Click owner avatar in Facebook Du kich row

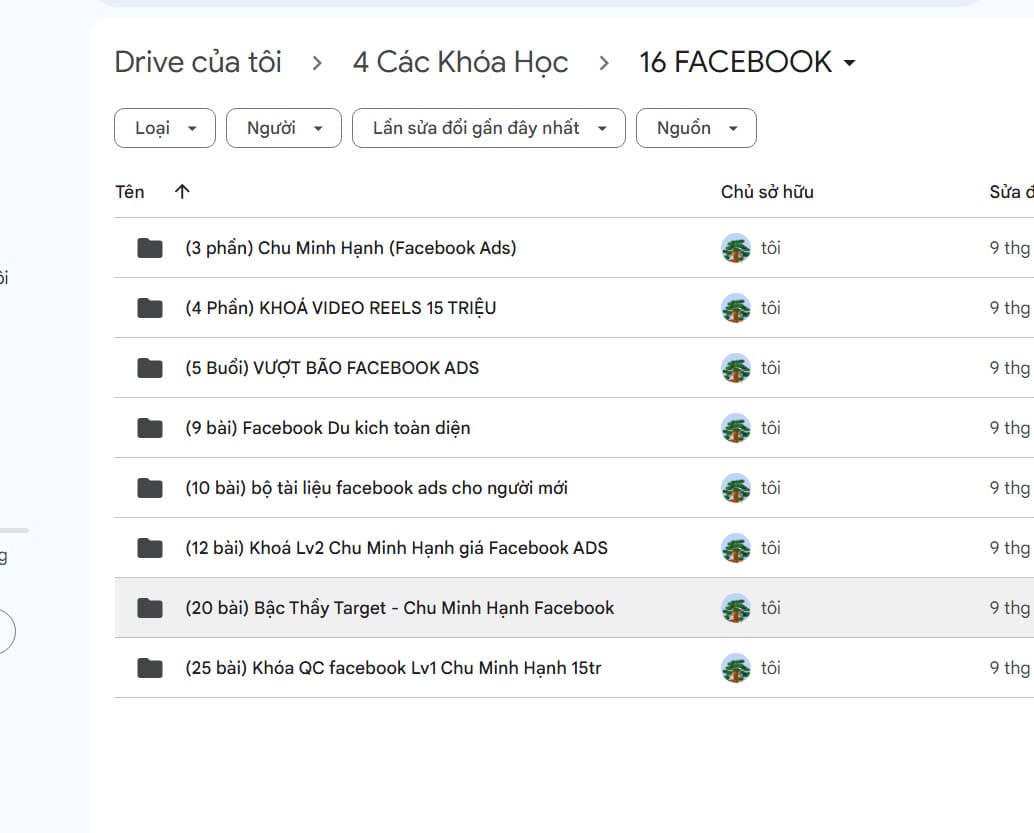pos(736,428)
